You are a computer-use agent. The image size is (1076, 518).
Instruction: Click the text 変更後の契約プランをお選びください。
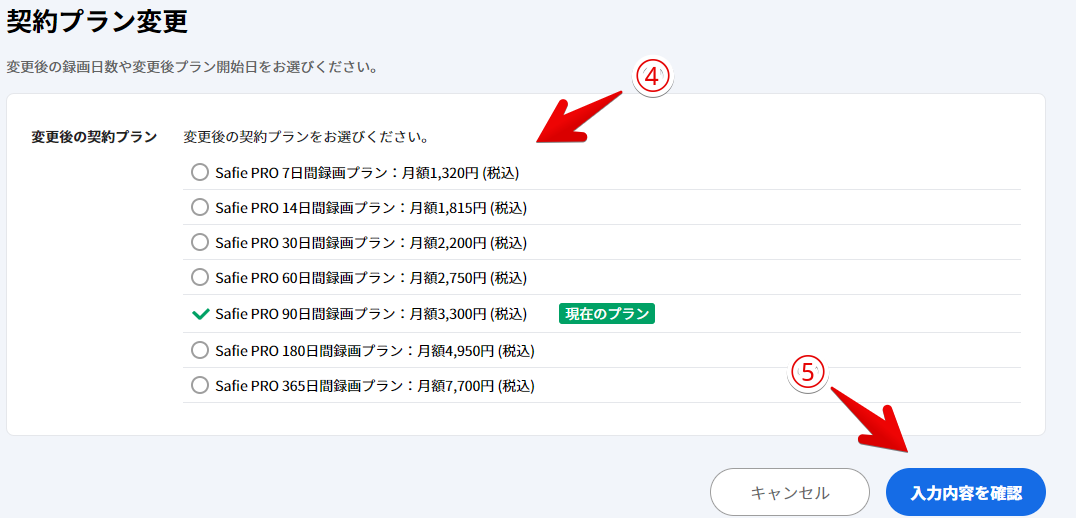(307, 137)
